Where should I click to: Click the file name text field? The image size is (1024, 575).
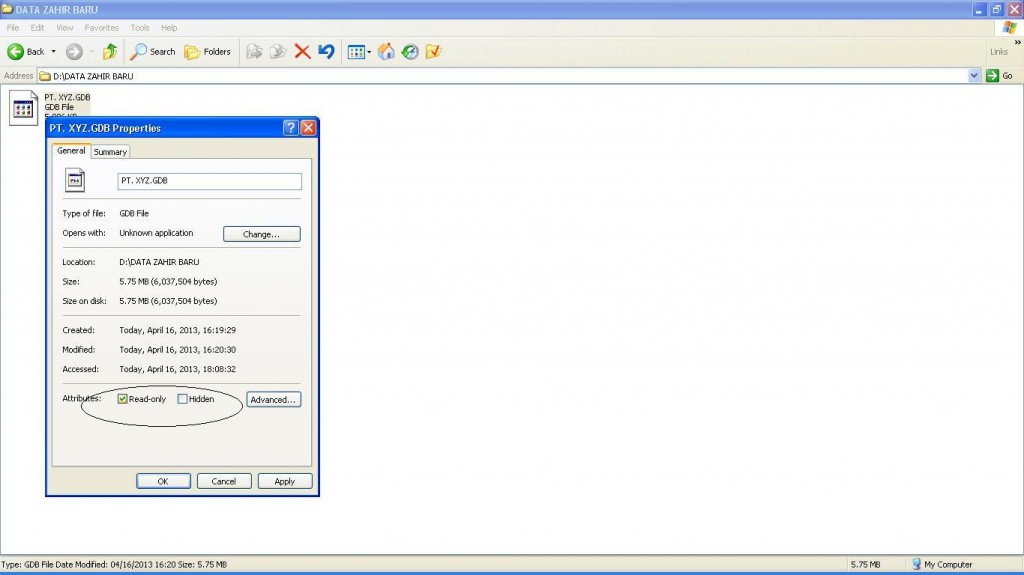pos(208,181)
